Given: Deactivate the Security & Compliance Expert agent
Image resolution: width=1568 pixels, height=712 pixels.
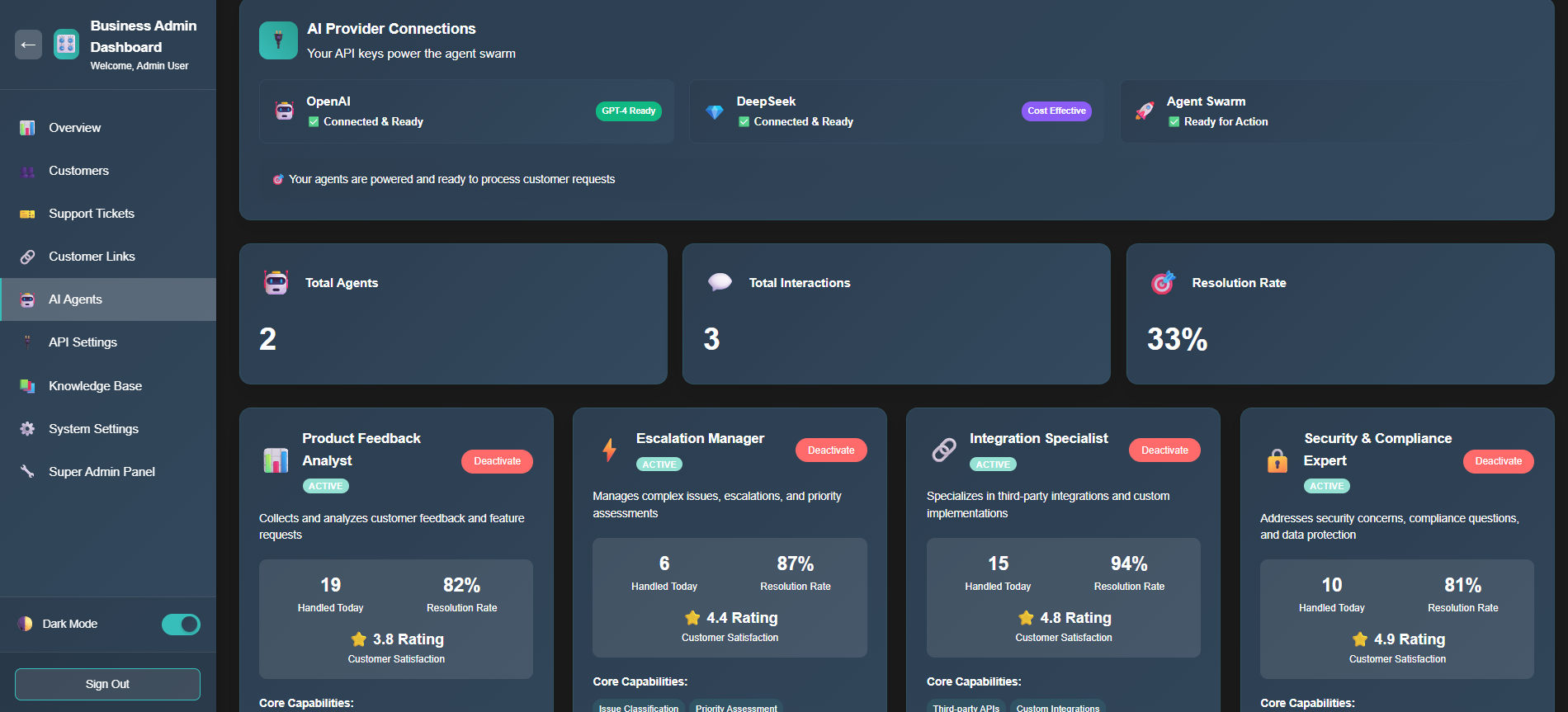Looking at the screenshot, I should 1497,461.
